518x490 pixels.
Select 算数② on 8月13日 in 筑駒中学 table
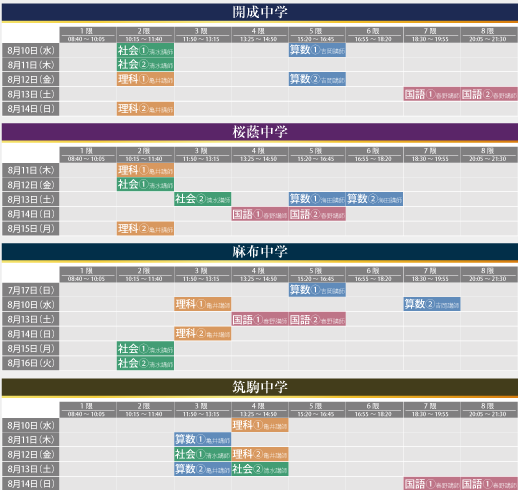click(x=203, y=469)
